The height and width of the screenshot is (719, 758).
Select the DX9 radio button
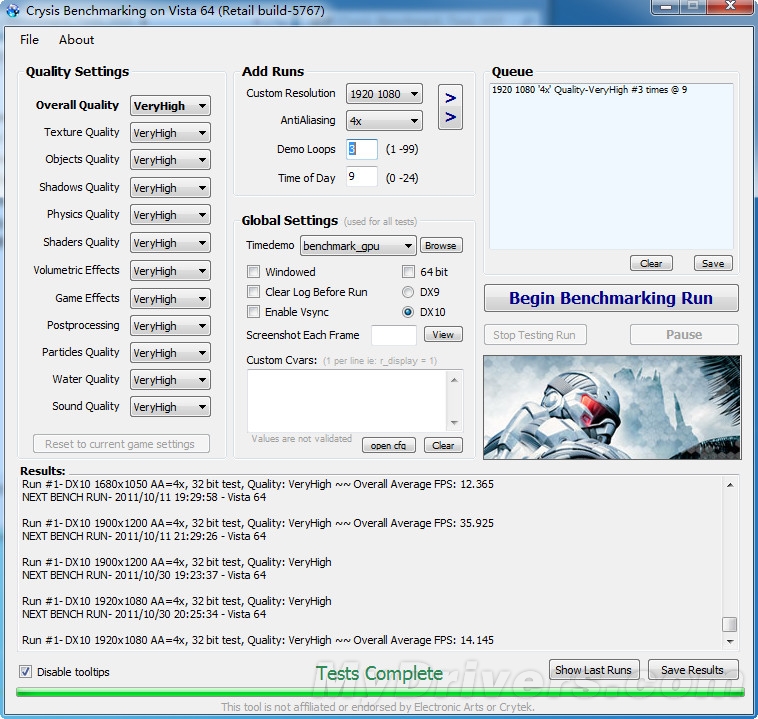tap(408, 292)
